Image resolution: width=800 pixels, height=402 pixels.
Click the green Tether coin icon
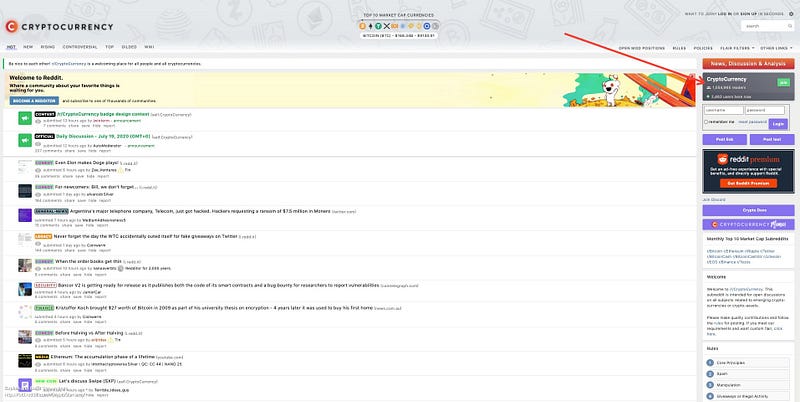(x=379, y=26)
